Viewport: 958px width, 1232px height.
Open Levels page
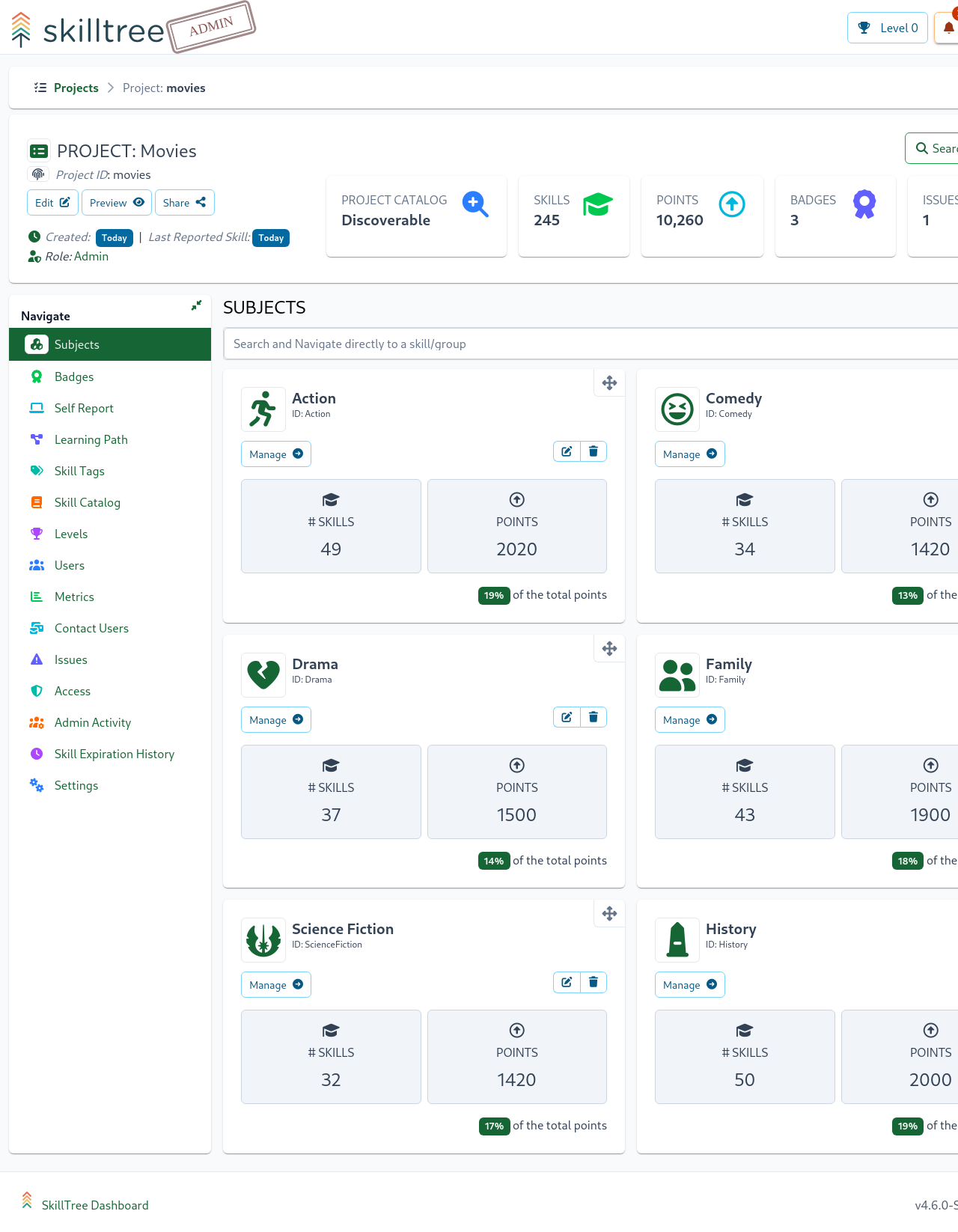click(110, 534)
